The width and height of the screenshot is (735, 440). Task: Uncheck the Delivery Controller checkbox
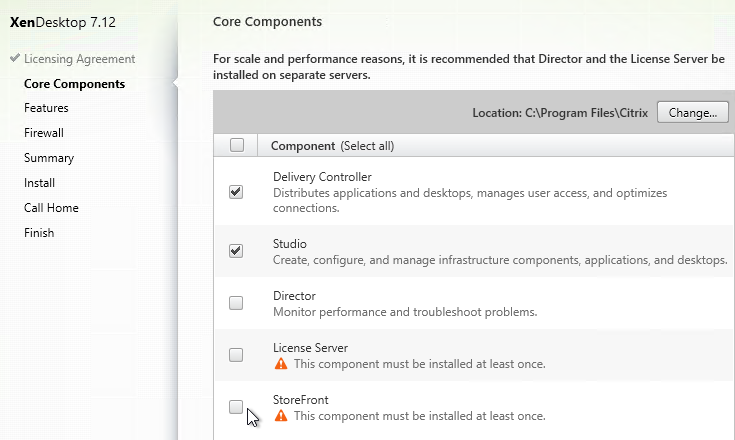pos(236,192)
